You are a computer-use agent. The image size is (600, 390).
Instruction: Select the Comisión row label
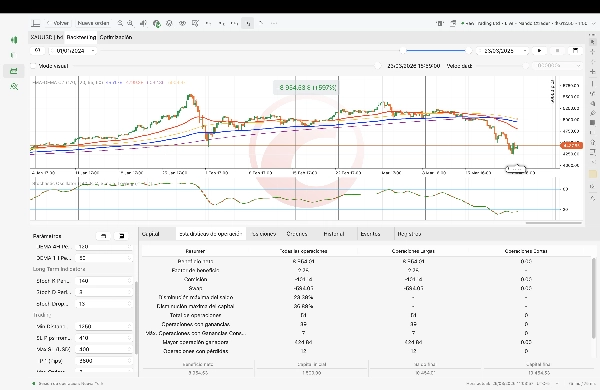point(195,279)
